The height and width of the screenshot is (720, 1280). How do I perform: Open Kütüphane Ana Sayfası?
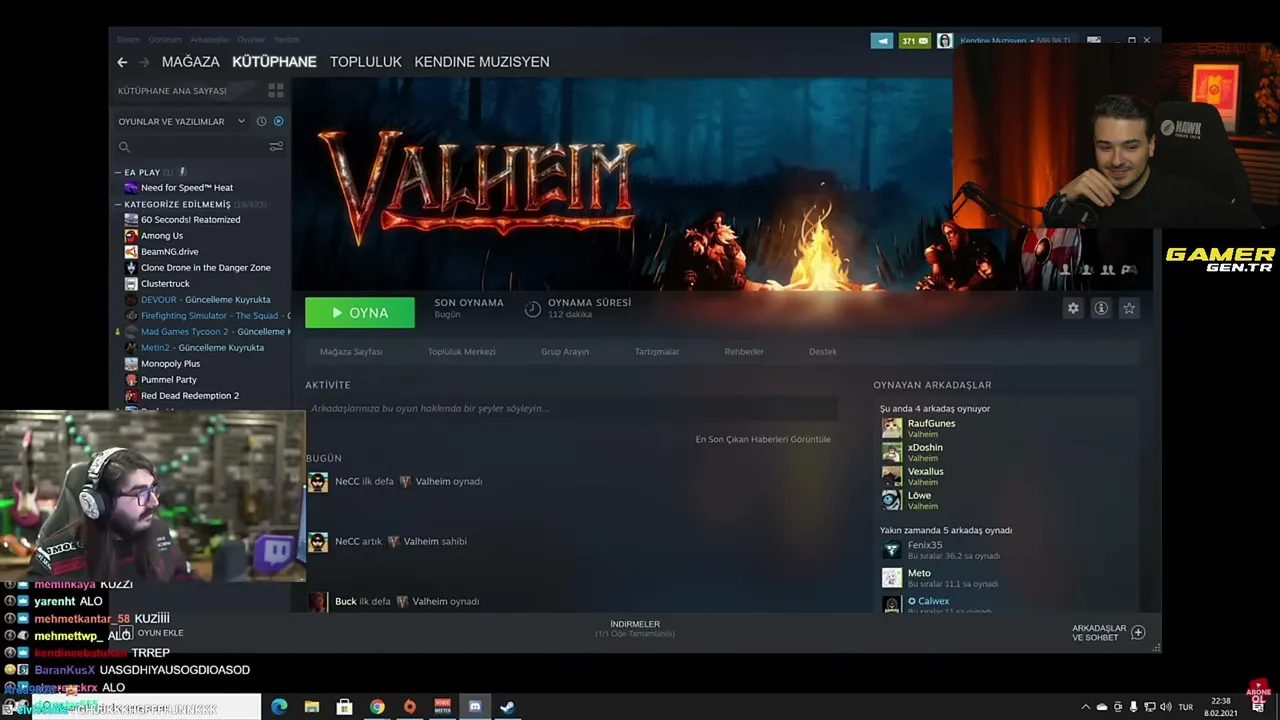click(172, 91)
